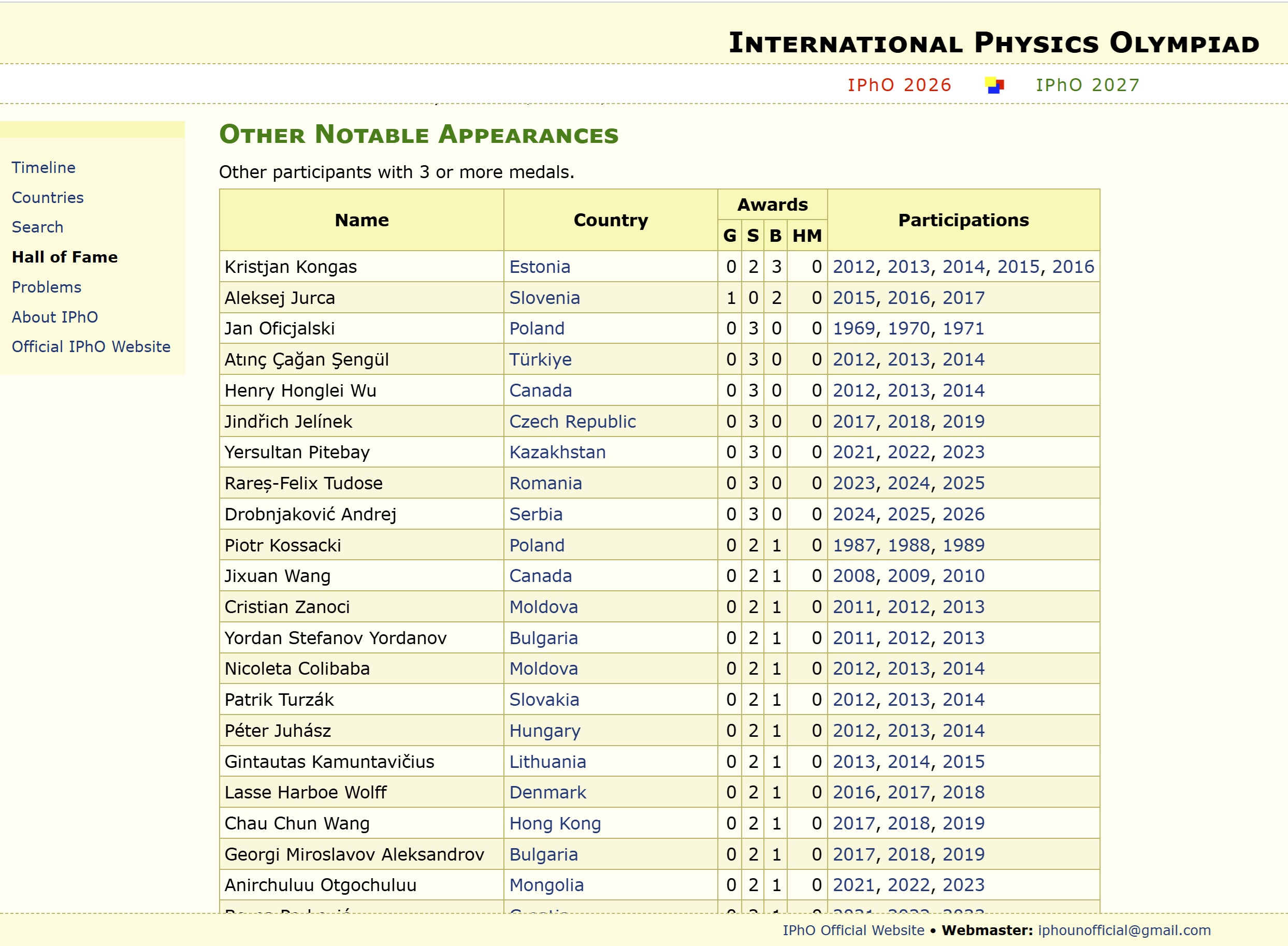
Task: Open 2012 participation for Patrik Turzák
Action: coord(854,700)
